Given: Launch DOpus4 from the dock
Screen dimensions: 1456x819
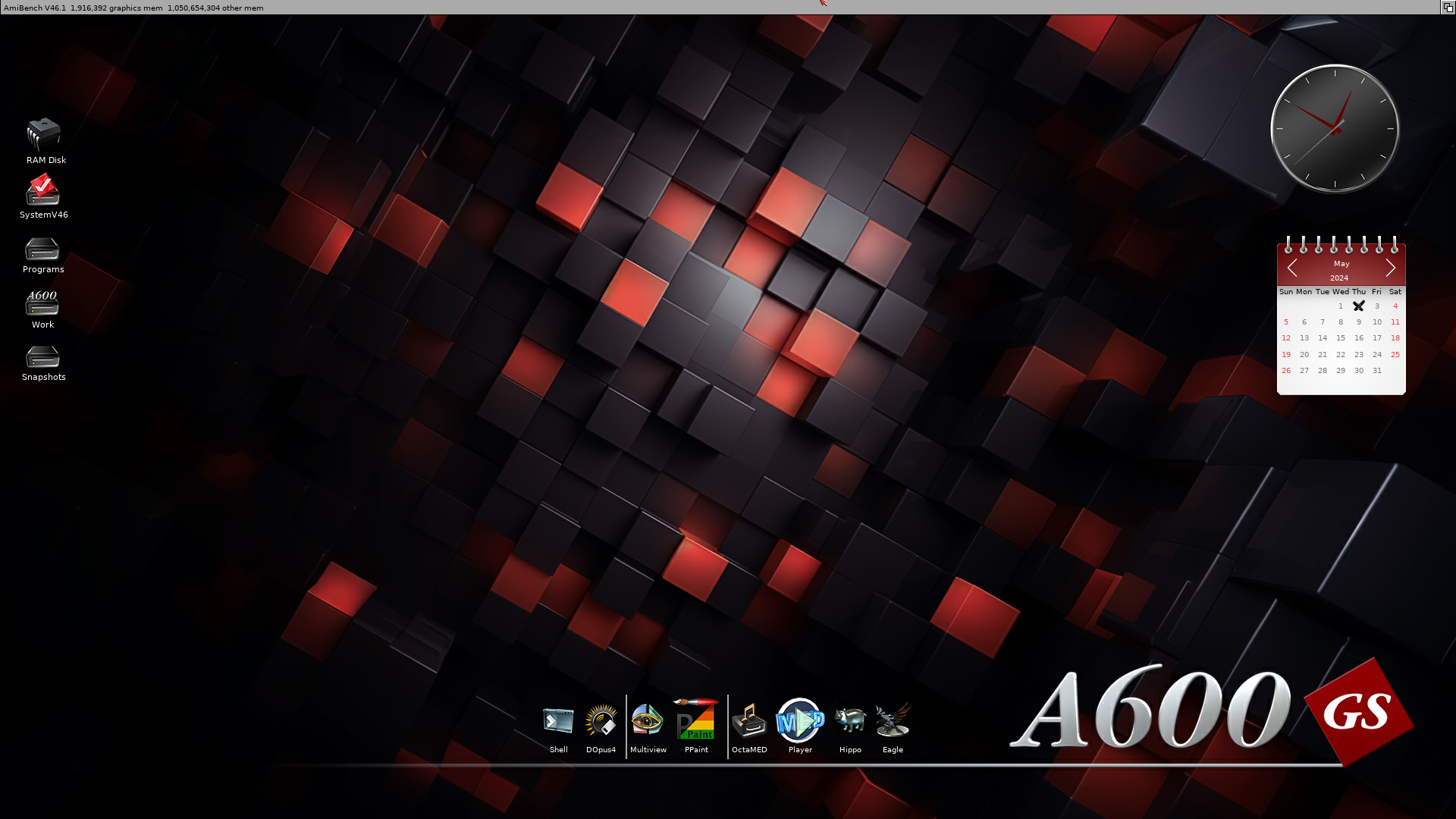Looking at the screenshot, I should pos(601,720).
